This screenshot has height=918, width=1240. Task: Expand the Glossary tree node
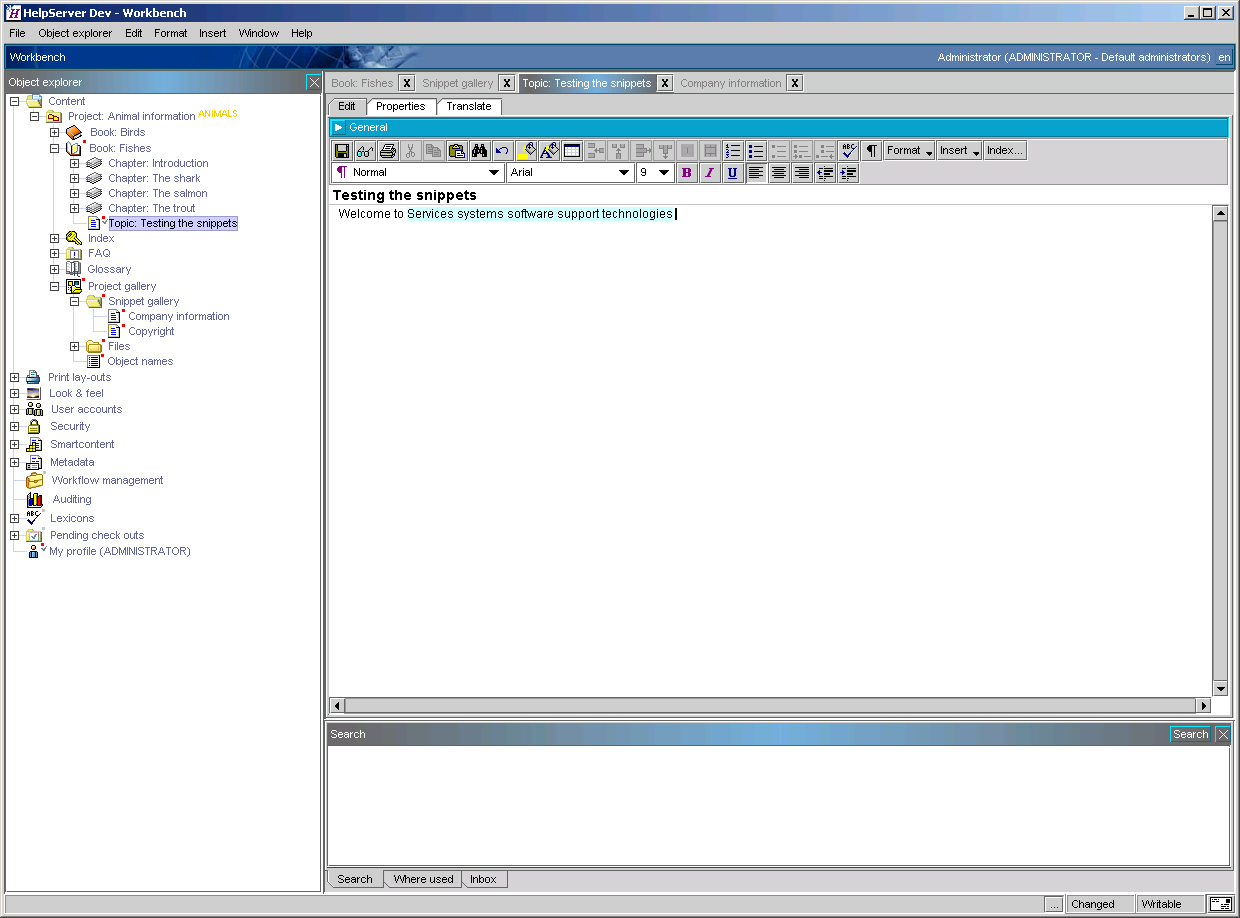tap(55, 269)
